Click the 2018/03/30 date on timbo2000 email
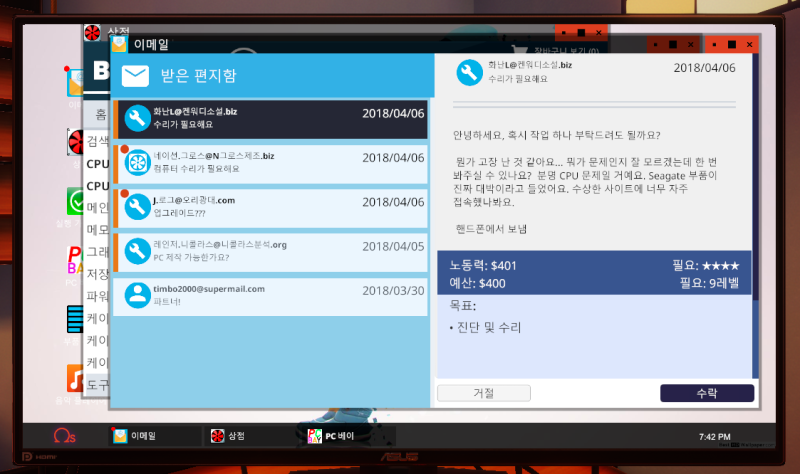This screenshot has height=474, width=800. [393, 291]
